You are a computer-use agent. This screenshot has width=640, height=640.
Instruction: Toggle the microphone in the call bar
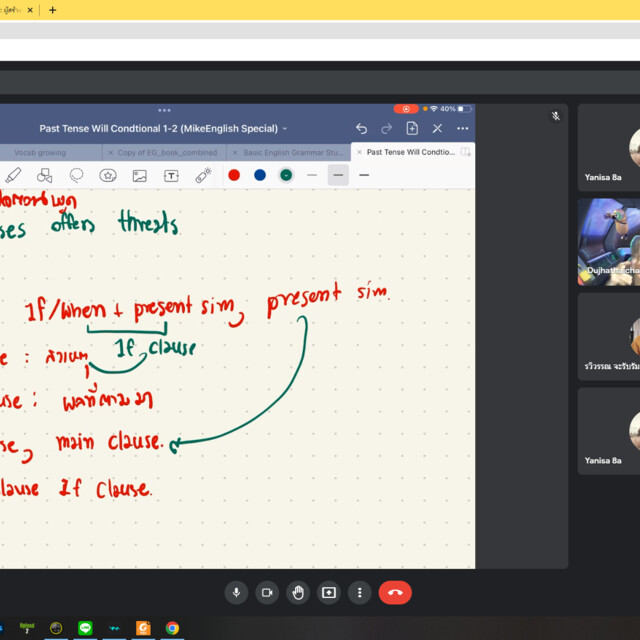pyautogui.click(x=236, y=592)
